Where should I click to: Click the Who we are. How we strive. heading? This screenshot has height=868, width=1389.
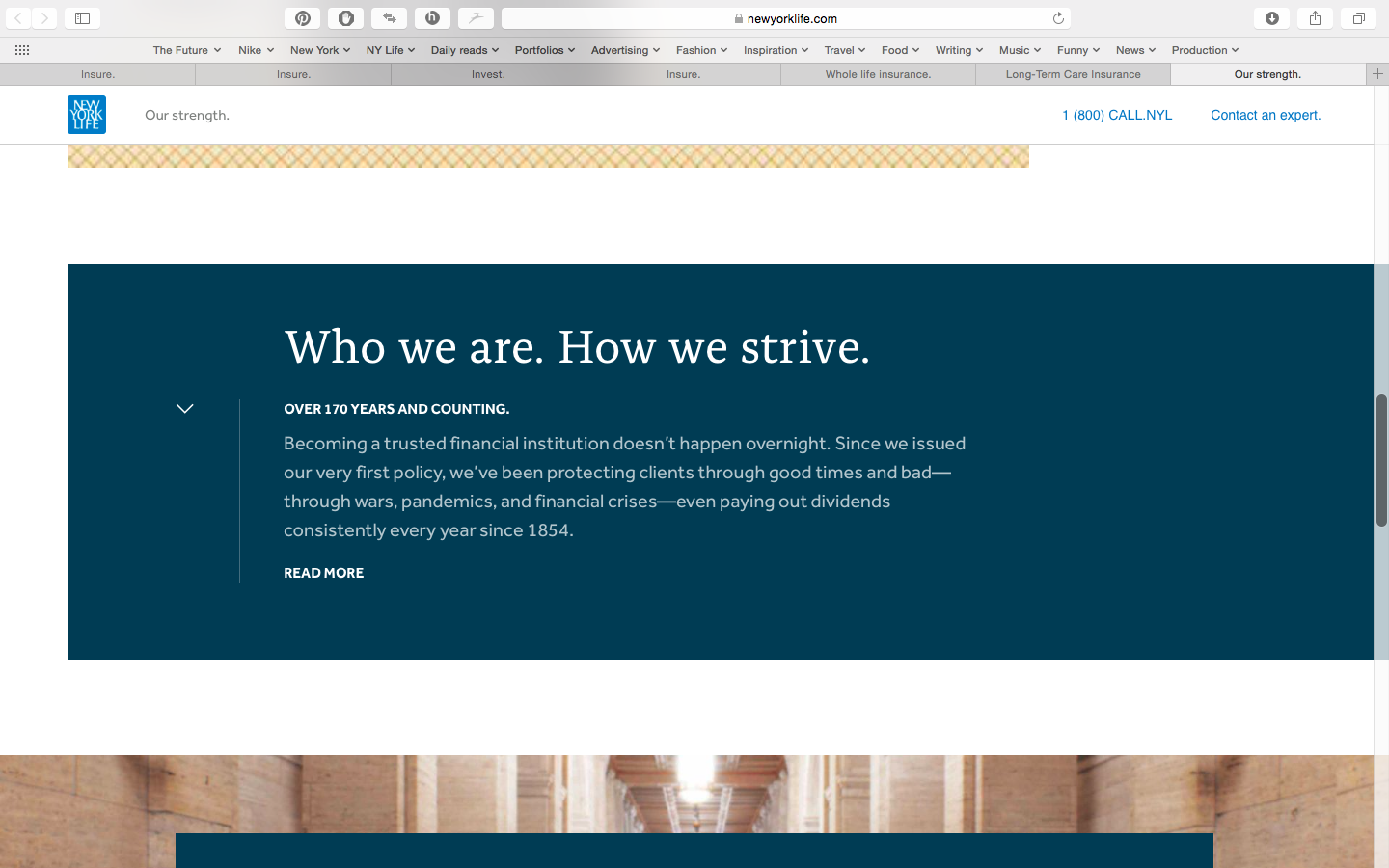click(577, 347)
